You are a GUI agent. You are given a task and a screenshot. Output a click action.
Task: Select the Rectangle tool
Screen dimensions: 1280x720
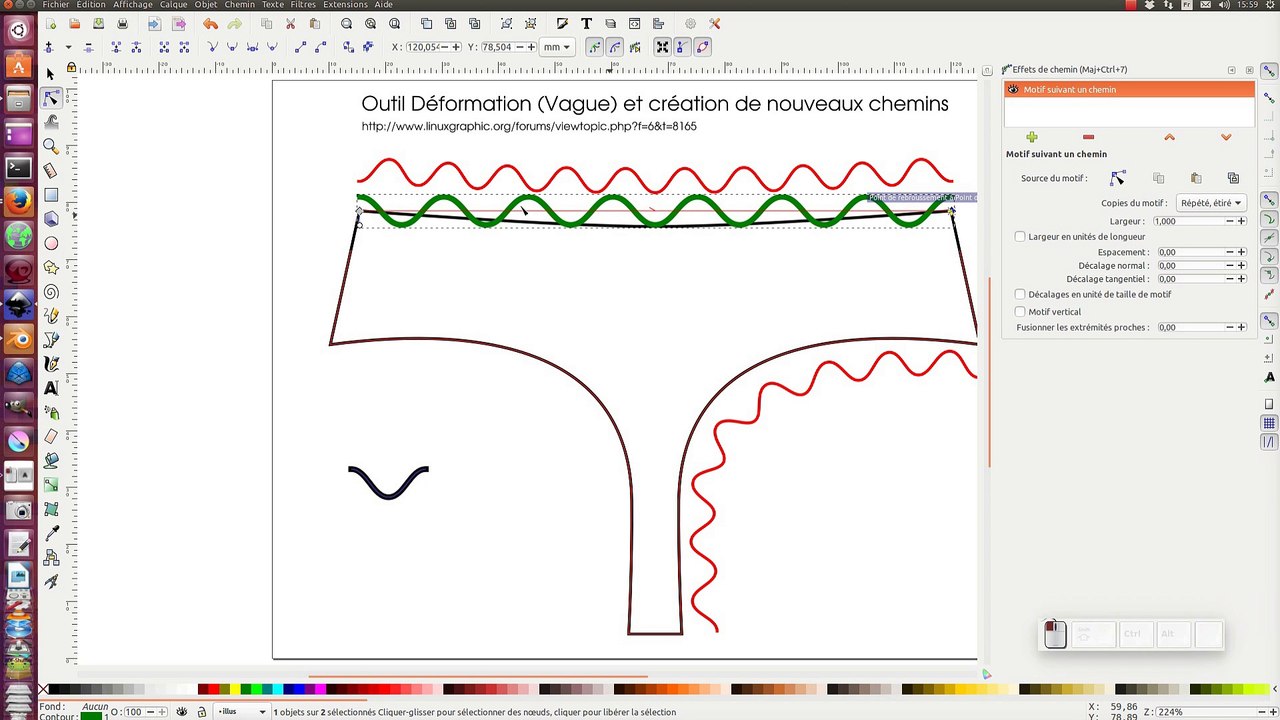click(51, 195)
